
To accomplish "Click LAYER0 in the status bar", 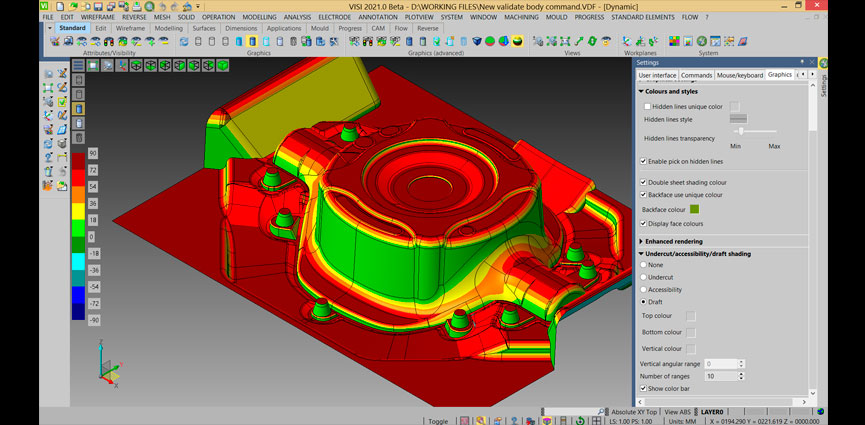I will (x=712, y=412).
